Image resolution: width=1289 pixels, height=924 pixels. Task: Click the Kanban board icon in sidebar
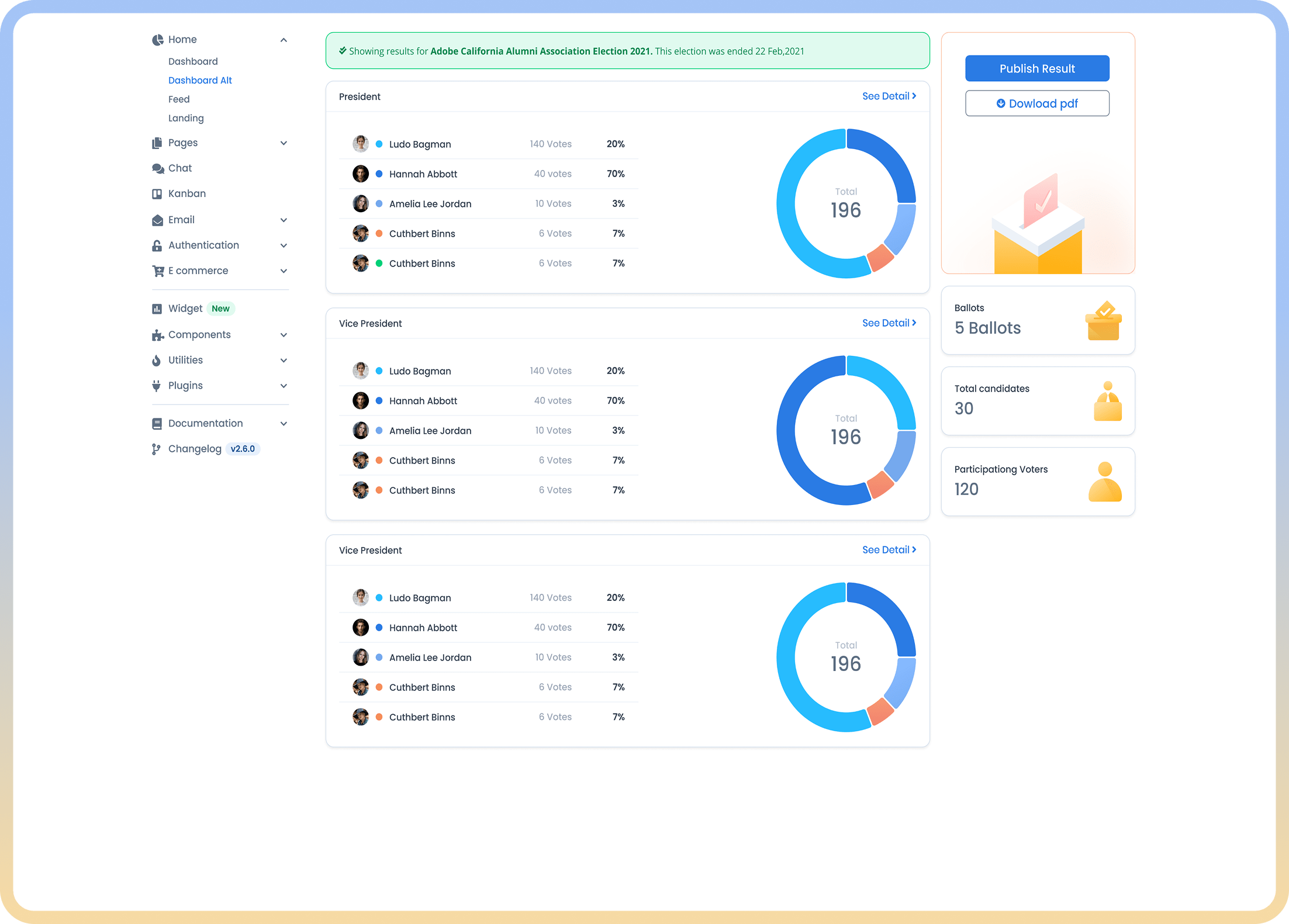[x=157, y=194]
